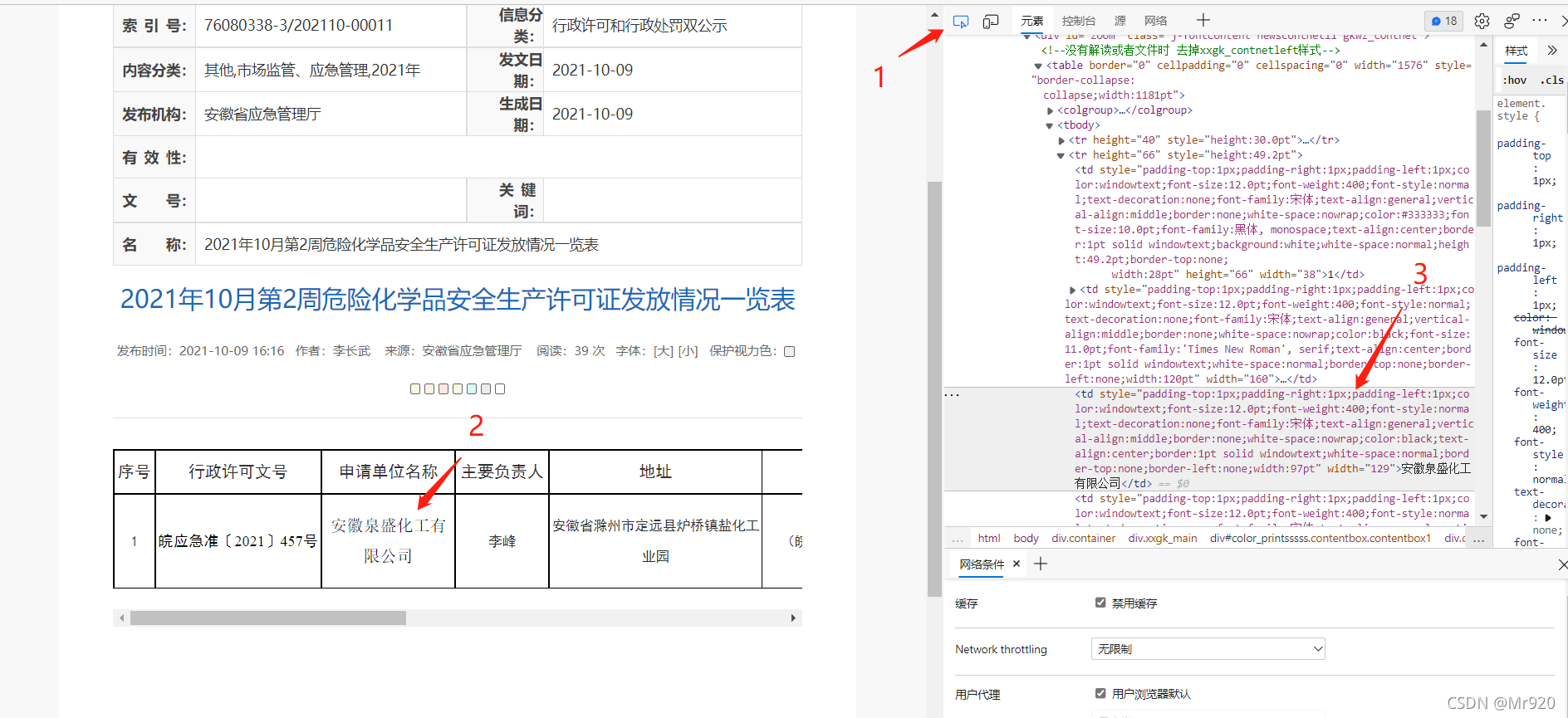Switch to the 控制台 tab
The image size is (1568, 718).
(1079, 22)
